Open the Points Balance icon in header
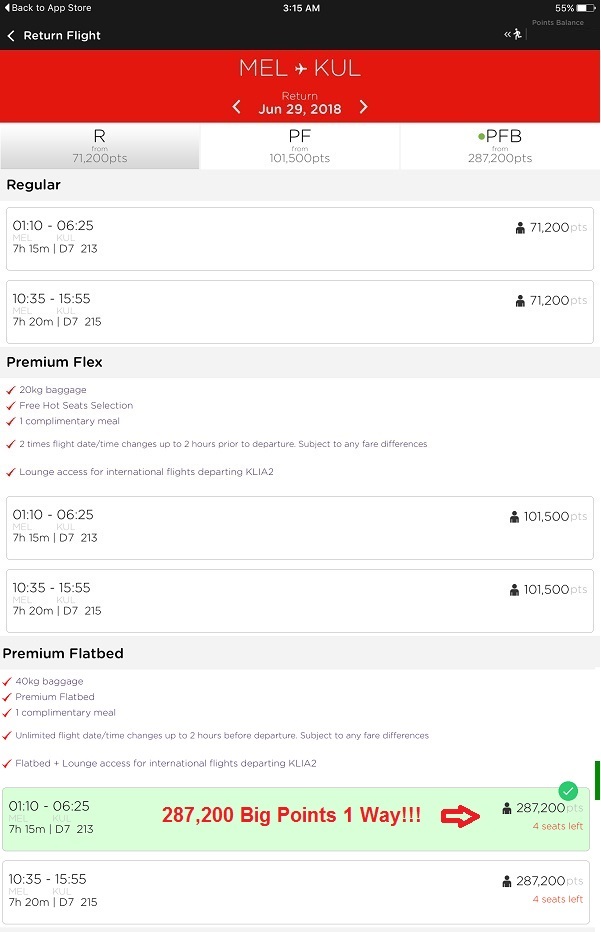Image resolution: width=601 pixels, height=932 pixels. pos(514,35)
